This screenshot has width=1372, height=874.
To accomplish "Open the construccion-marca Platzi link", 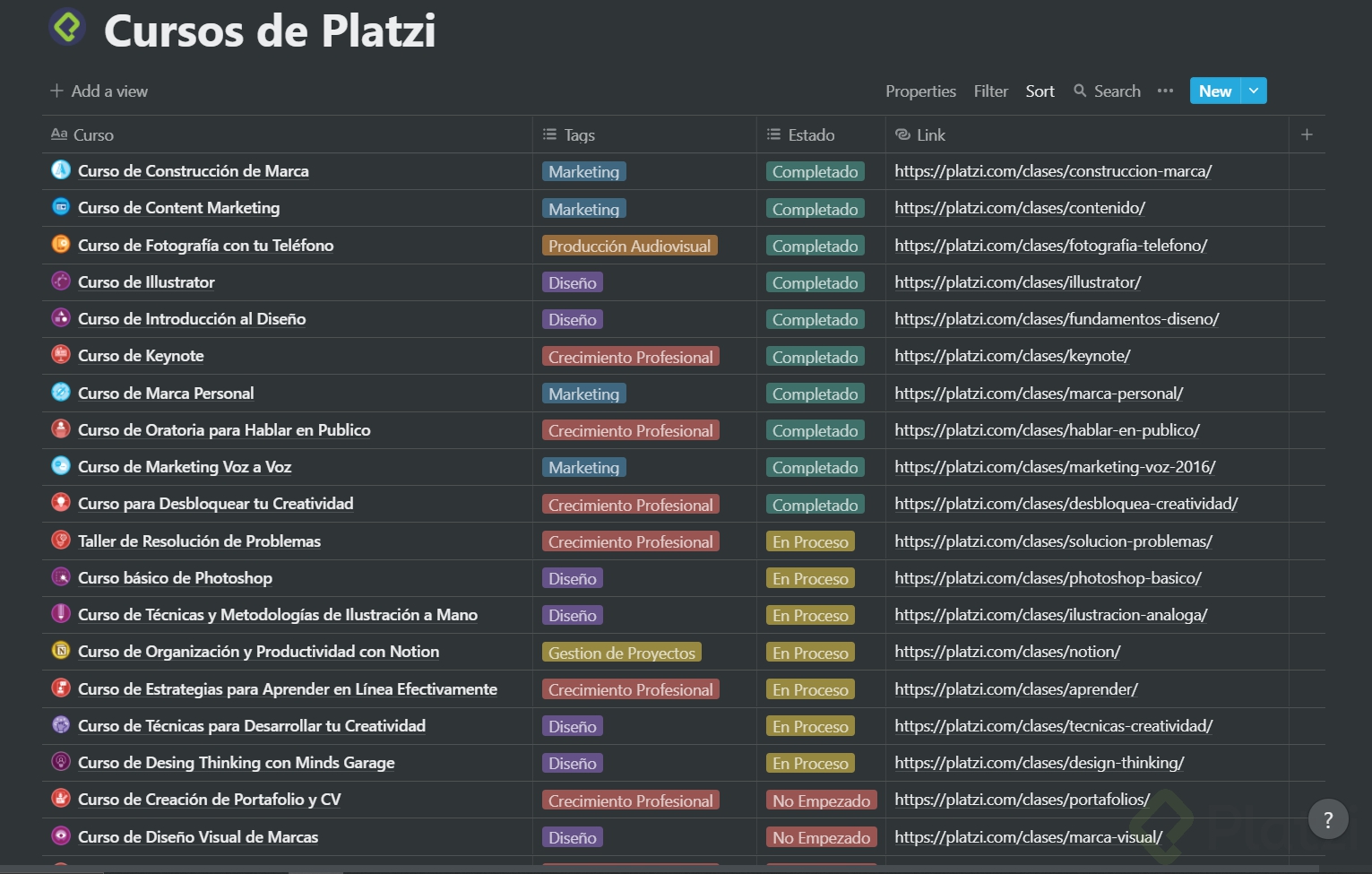I will click(x=1053, y=171).
